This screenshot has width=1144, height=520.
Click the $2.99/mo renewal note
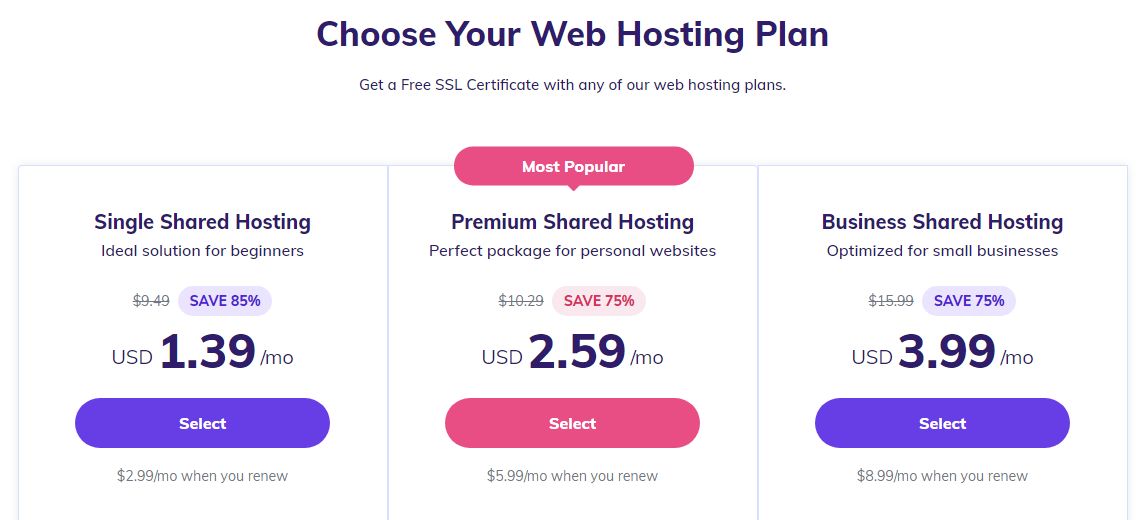click(x=202, y=476)
